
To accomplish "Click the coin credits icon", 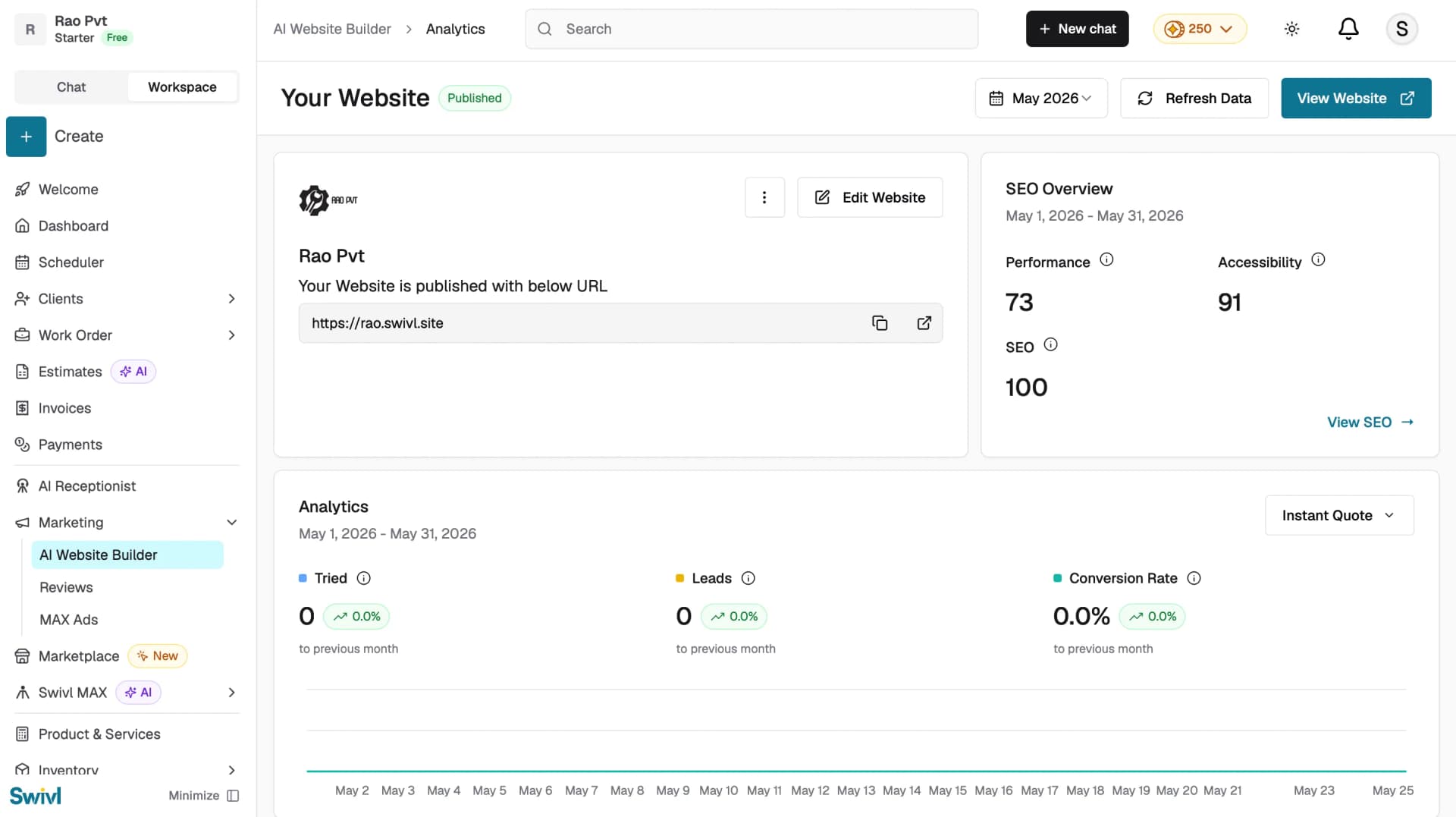I will coord(1174,29).
